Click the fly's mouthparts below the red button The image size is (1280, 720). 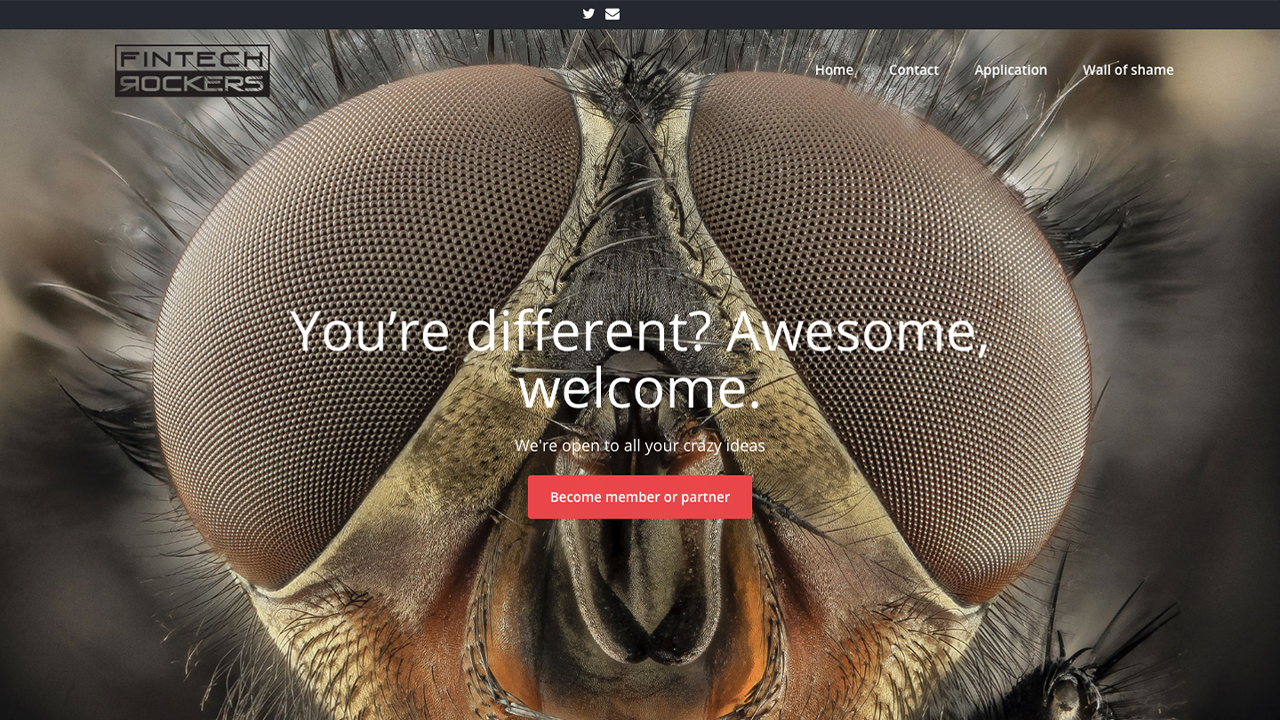point(640,600)
